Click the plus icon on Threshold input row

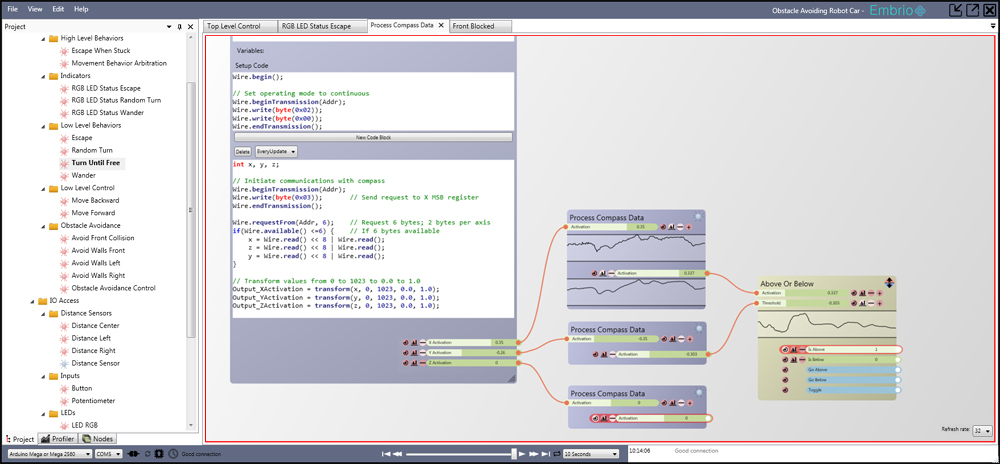pos(879,303)
